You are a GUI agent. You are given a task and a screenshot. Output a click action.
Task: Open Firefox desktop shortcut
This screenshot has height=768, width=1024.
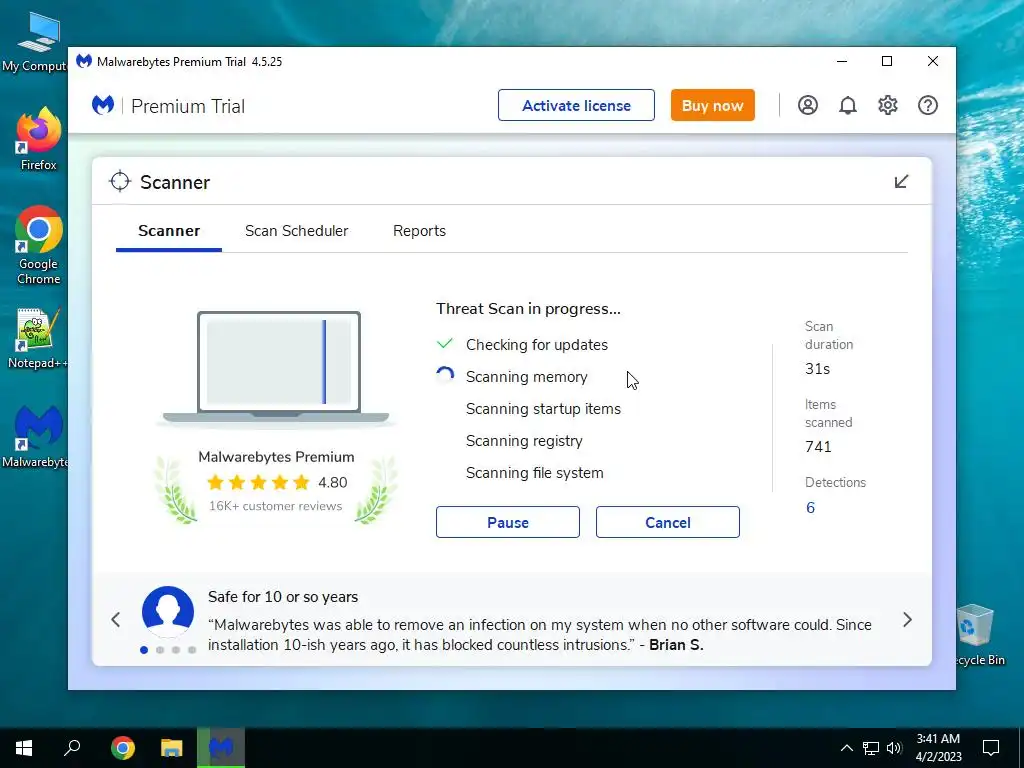tap(38, 139)
